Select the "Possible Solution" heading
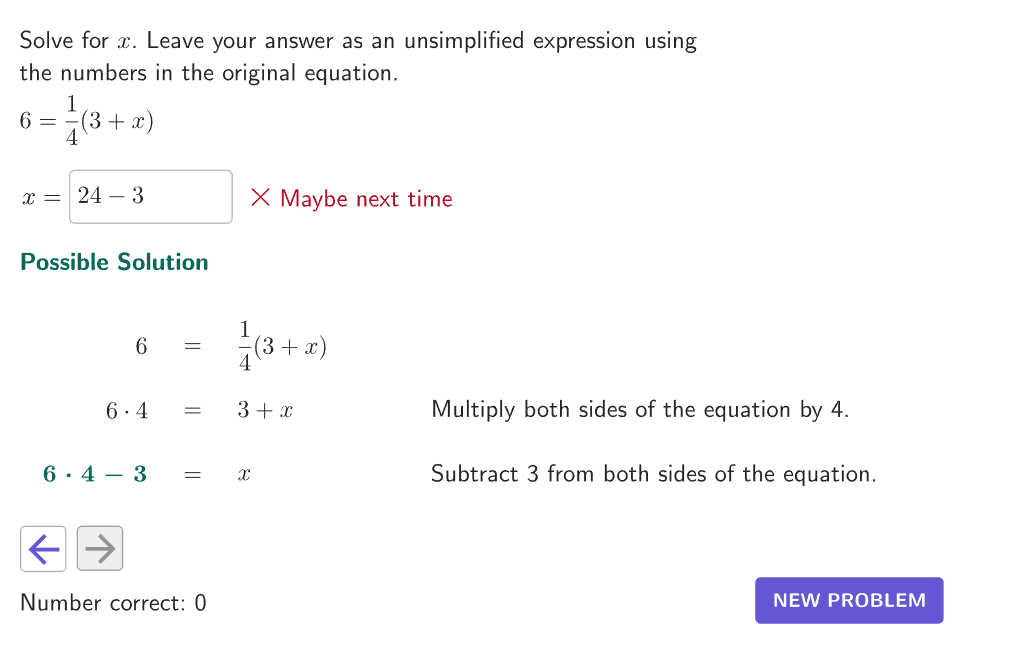Image resolution: width=1032 pixels, height=645 pixels. (114, 262)
